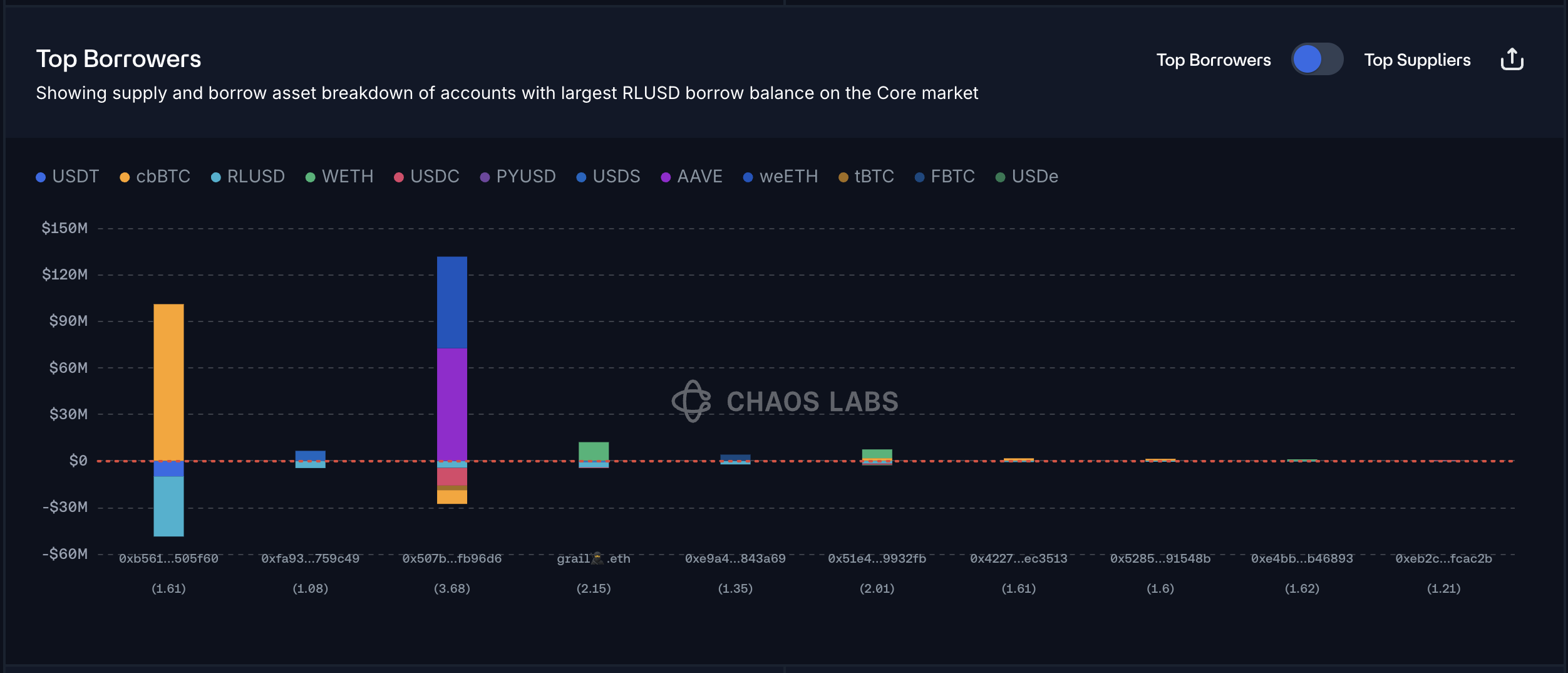1568x673 pixels.
Task: Click the USDS legend marker
Action: (x=581, y=177)
